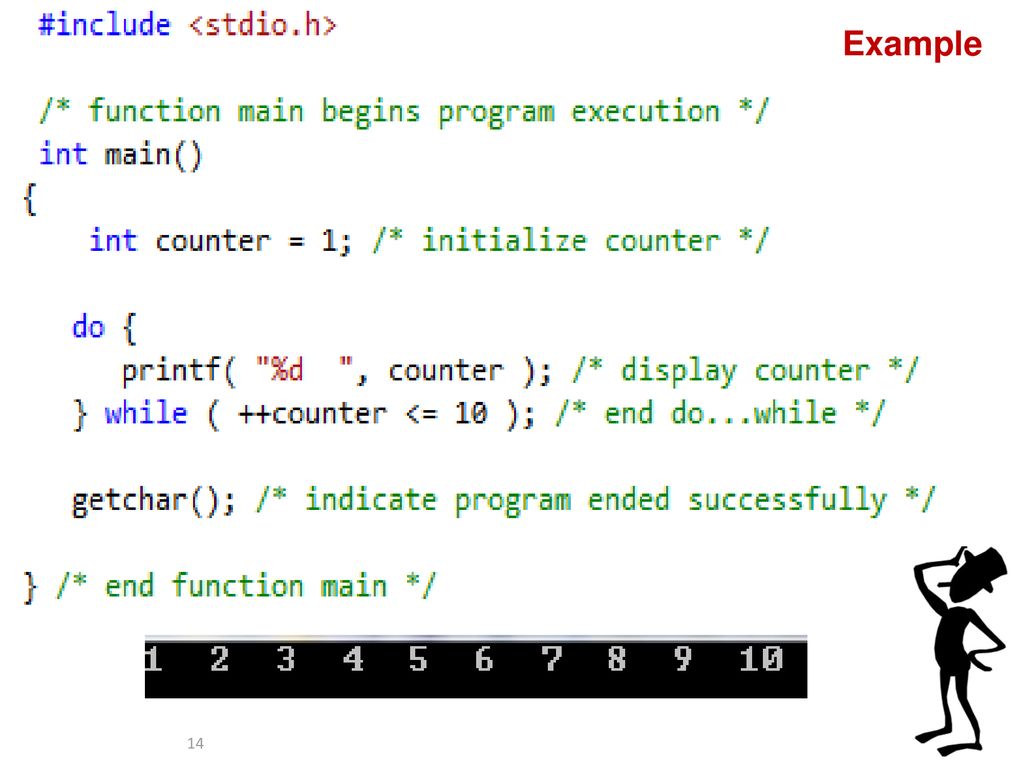Click the number 1 in console output
The width and height of the screenshot is (1024, 768).
point(153,660)
